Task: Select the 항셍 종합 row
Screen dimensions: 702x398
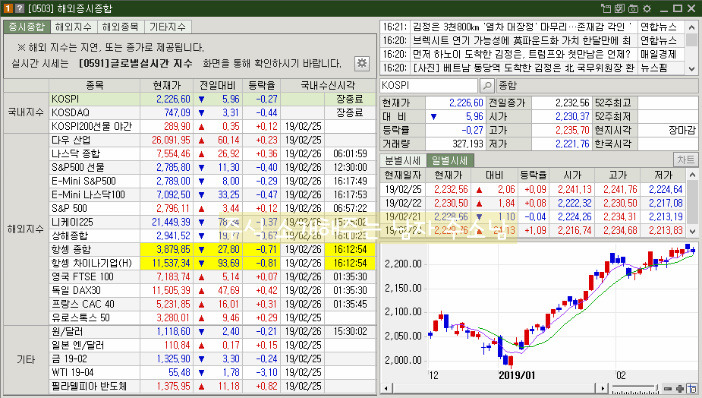Action: click(x=212, y=249)
